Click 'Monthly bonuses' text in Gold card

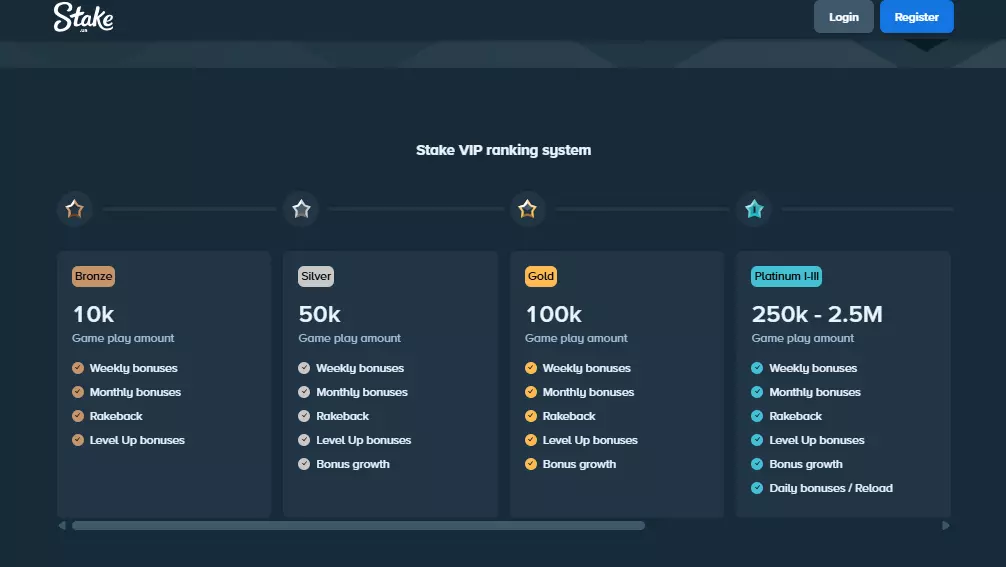coord(588,392)
